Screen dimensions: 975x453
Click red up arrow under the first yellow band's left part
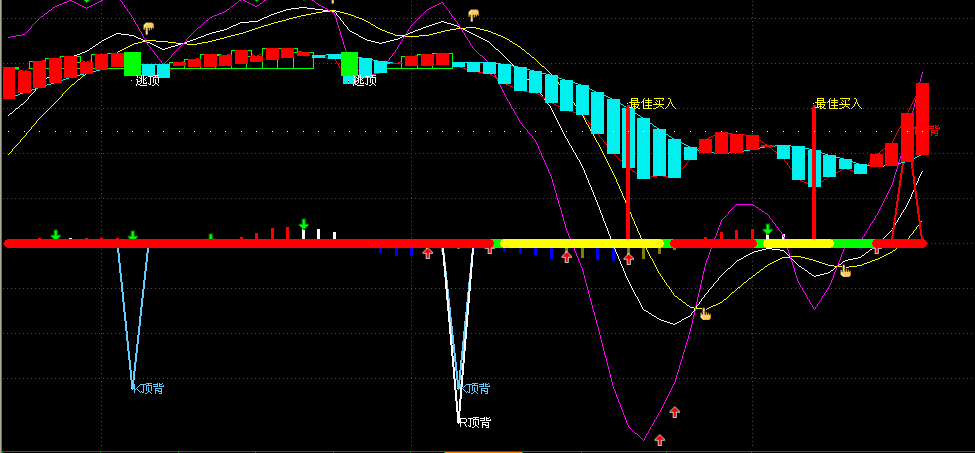(x=566, y=256)
